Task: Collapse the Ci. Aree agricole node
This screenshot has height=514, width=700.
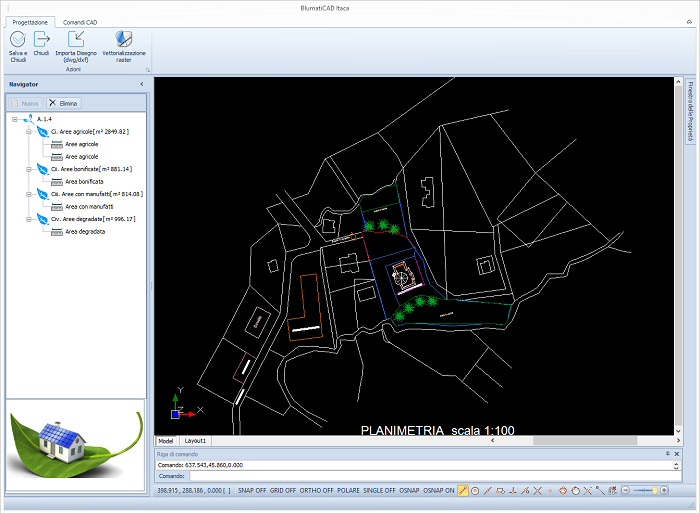Action: (x=27, y=131)
